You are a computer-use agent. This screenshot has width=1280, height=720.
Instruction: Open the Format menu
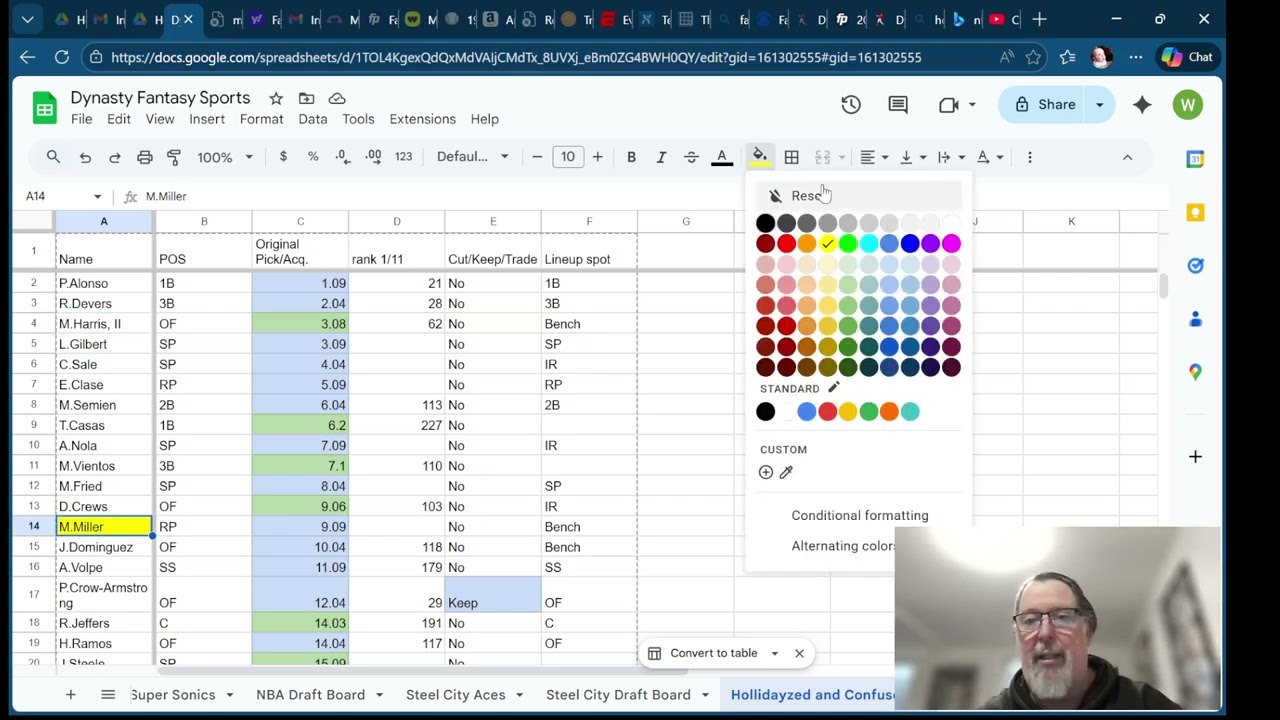click(261, 119)
